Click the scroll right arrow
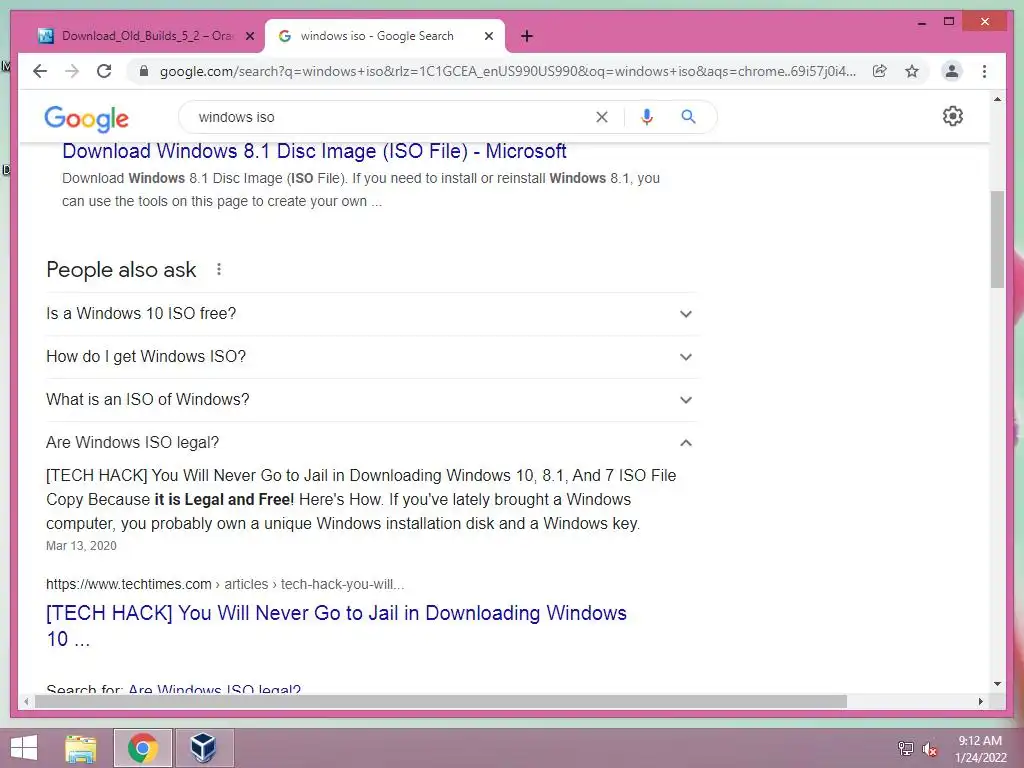 [x=980, y=701]
